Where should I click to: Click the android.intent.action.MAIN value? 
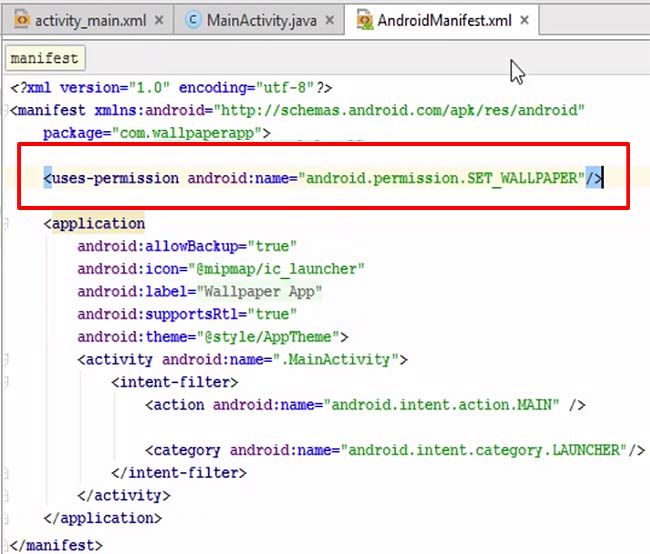pos(441,404)
